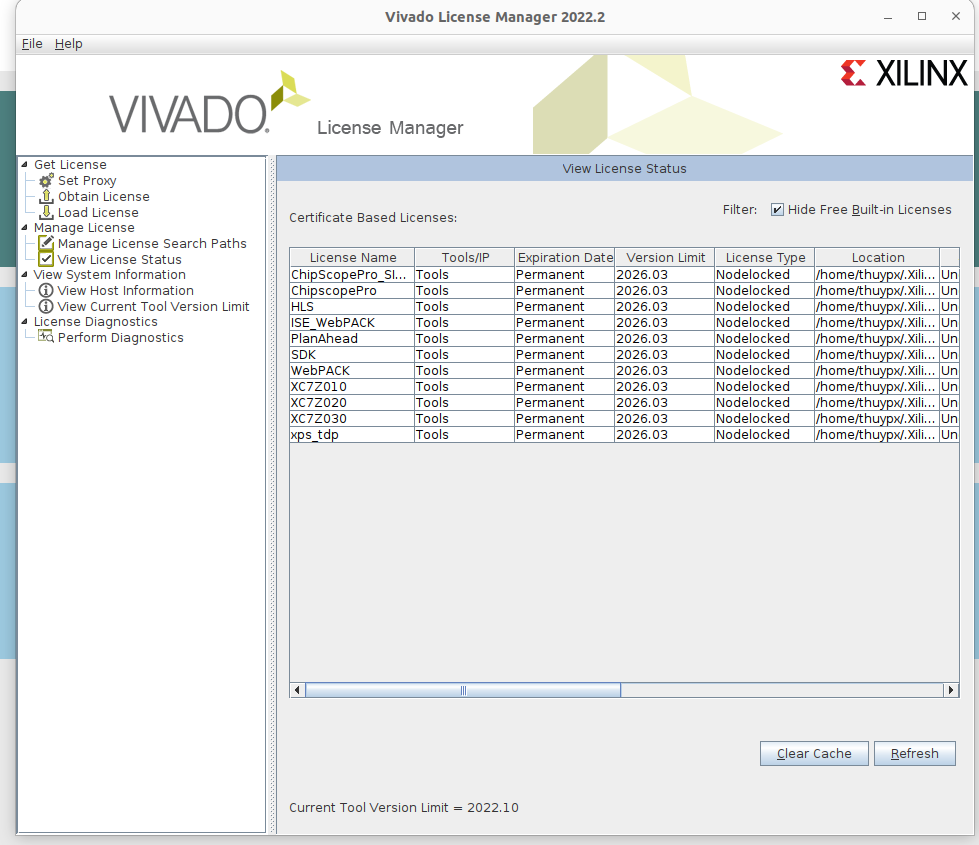Click the Expiration Date column header
This screenshot has height=845, width=979.
[x=564, y=257]
